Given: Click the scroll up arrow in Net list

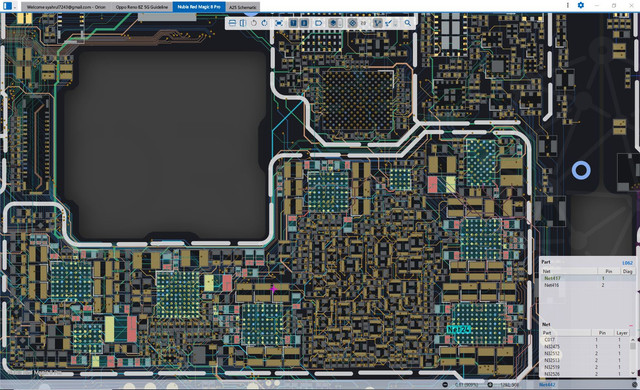Looking at the screenshot, I should (633, 339).
